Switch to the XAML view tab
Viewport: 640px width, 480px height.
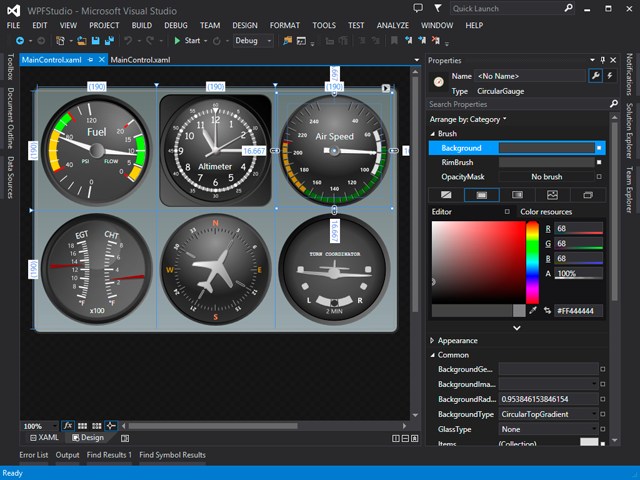pyautogui.click(x=43, y=438)
